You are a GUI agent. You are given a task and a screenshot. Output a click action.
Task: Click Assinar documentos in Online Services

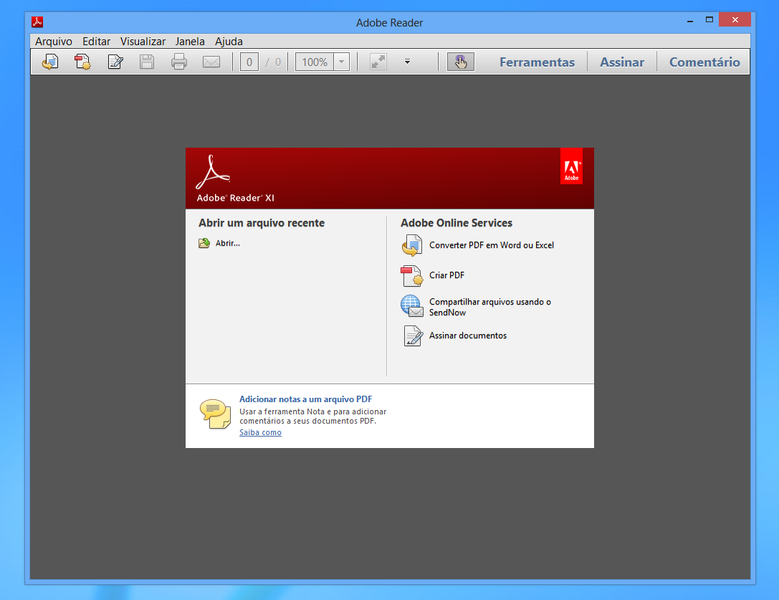click(467, 336)
